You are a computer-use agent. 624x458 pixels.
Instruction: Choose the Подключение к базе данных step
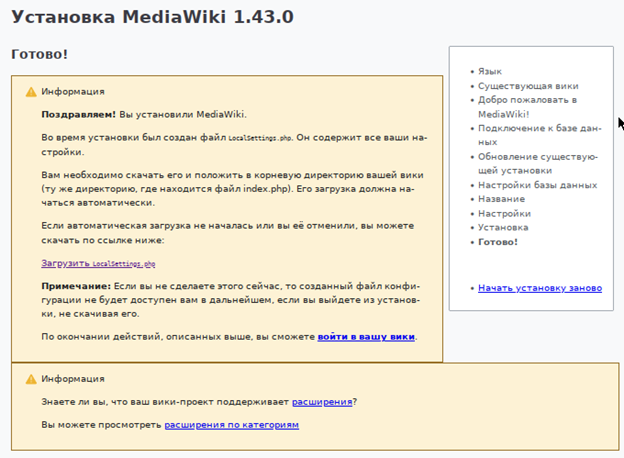(538, 128)
